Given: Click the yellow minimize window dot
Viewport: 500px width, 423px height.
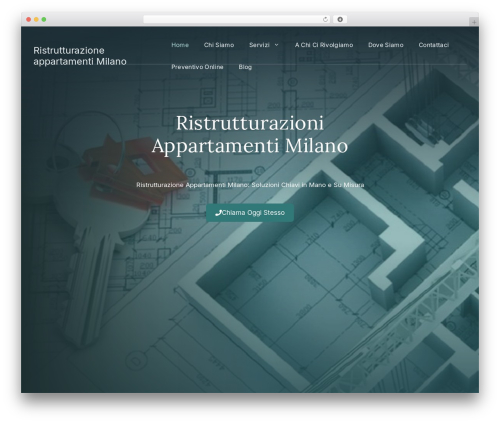Looking at the screenshot, I should coord(36,20).
